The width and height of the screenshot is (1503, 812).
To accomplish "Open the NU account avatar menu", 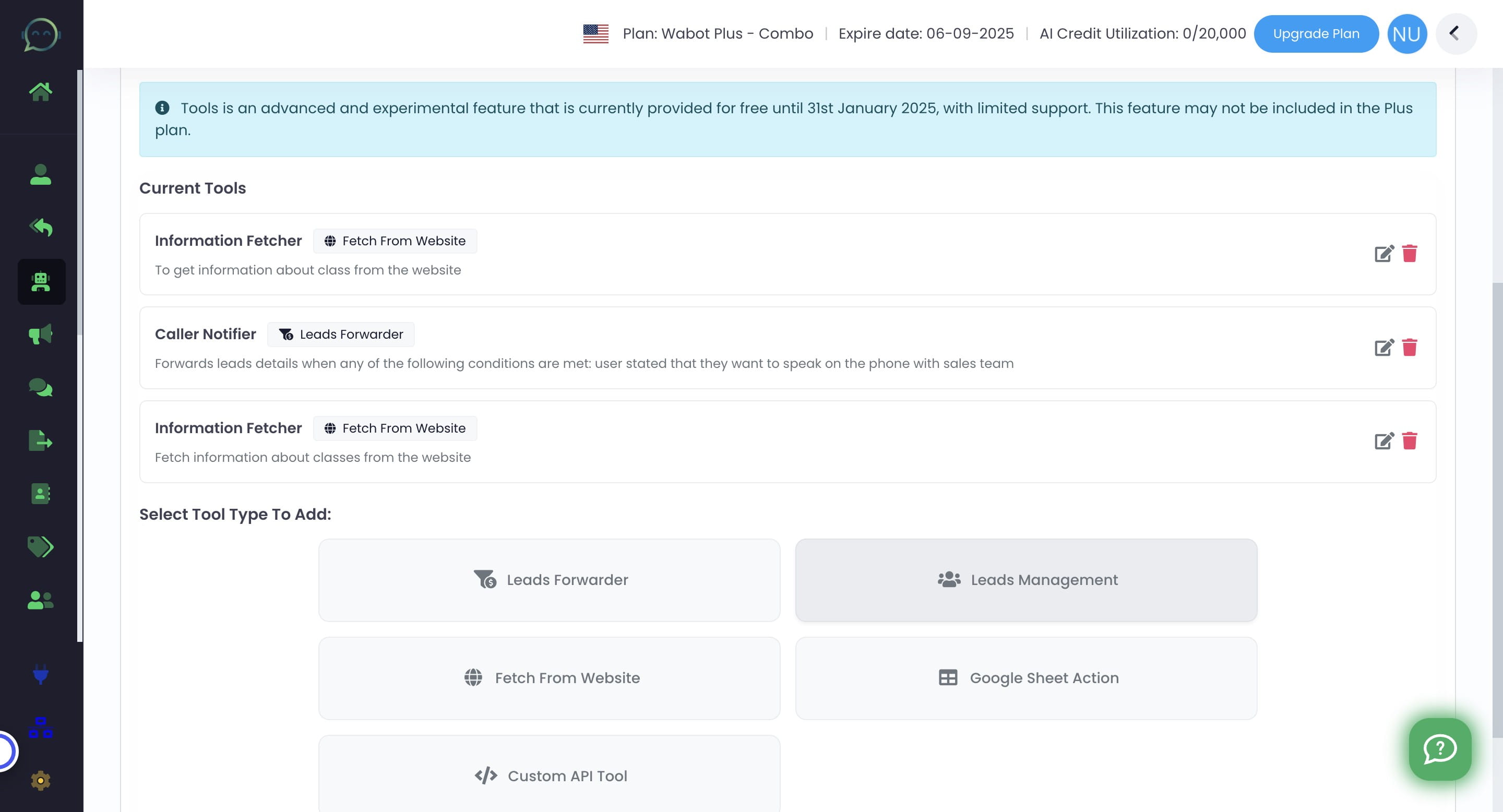I will tap(1406, 34).
